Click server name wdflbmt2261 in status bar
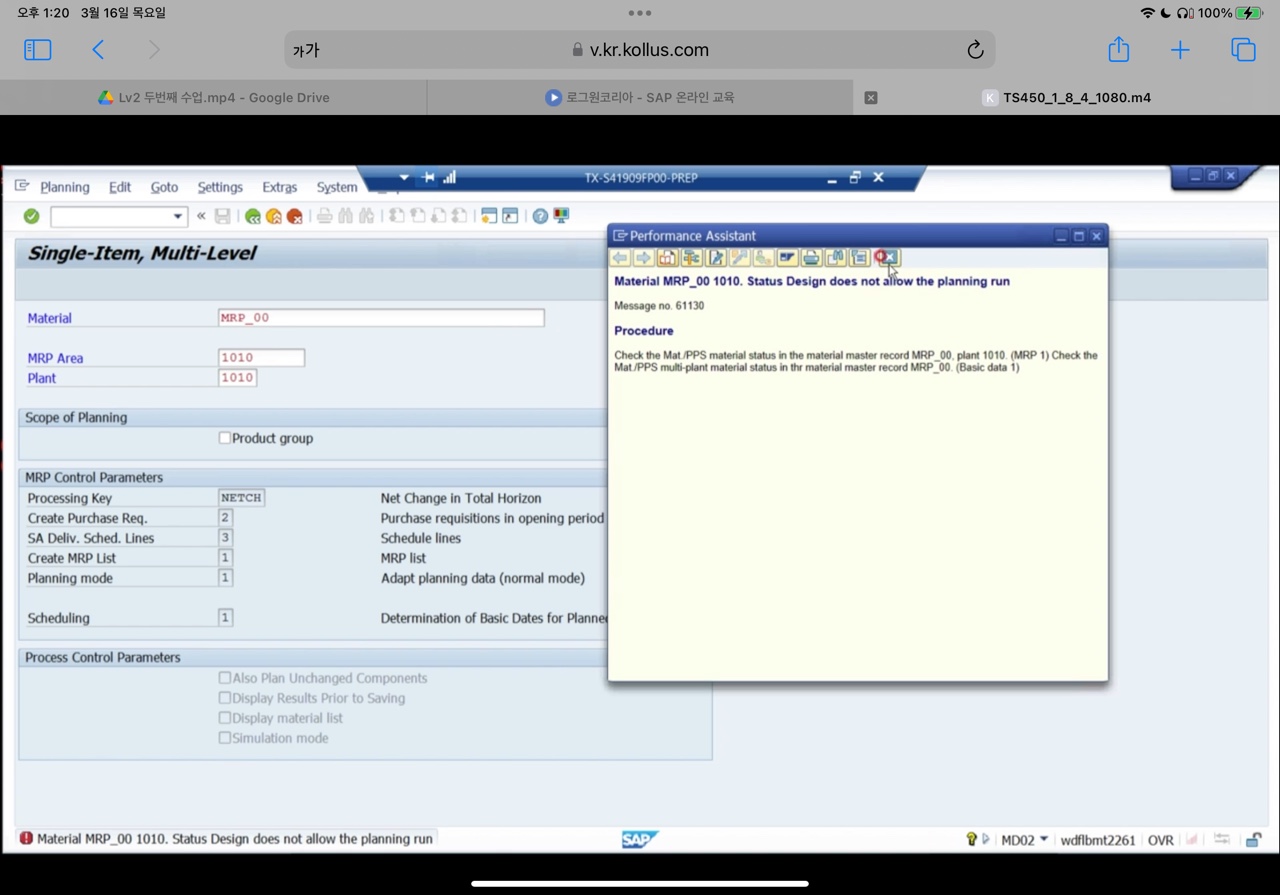This screenshot has height=895, width=1280. tap(1098, 840)
